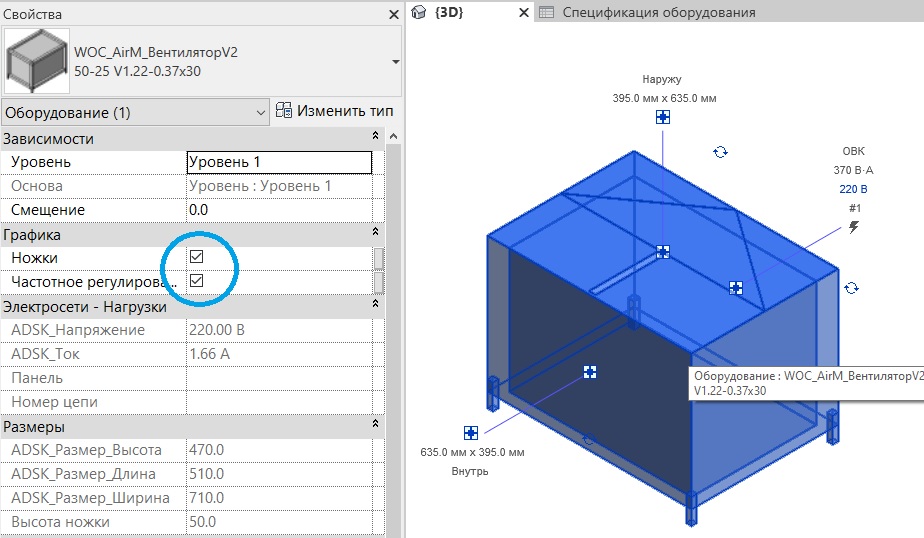Collapse the Размеры section
Viewport: 924px width, 538px height.
click(375, 426)
